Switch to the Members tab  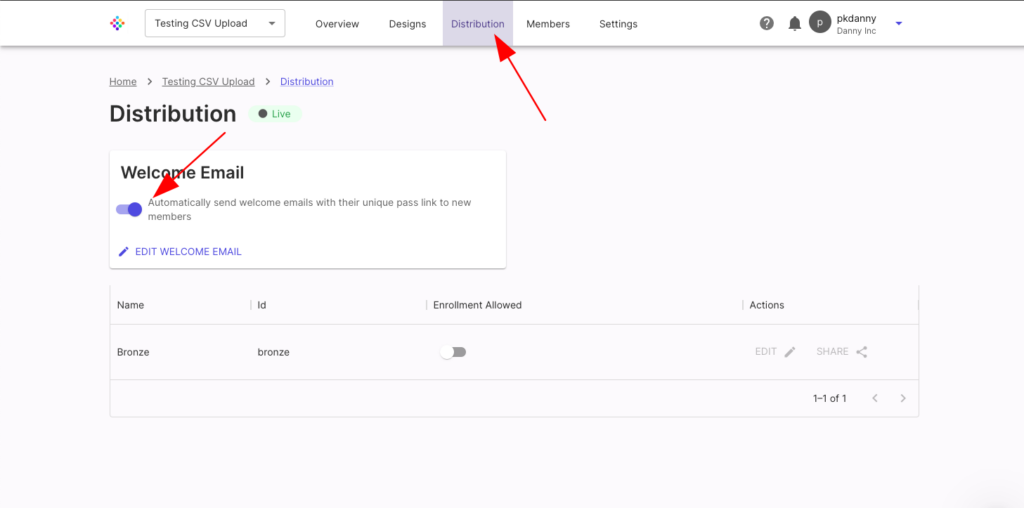coord(548,24)
